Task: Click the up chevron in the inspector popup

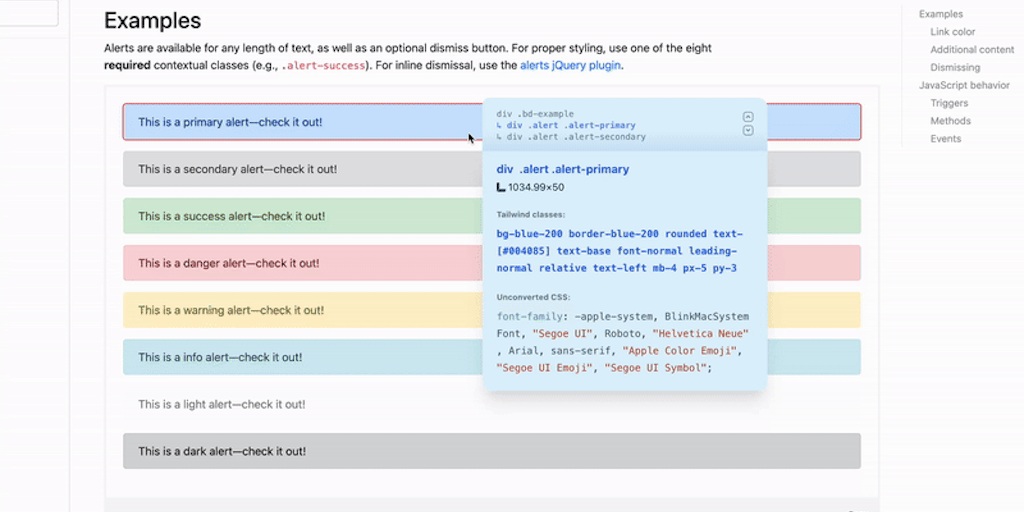Action: [748, 116]
